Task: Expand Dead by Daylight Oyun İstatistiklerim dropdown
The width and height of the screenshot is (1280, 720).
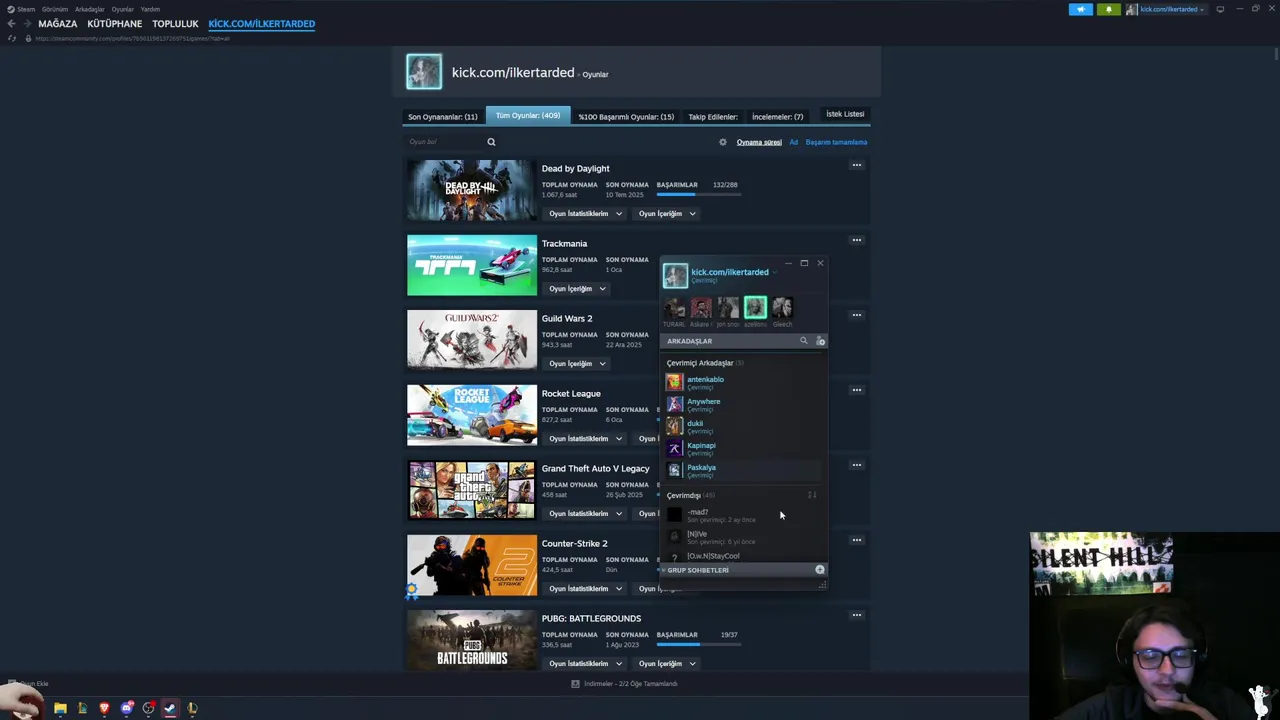Action: pos(585,213)
